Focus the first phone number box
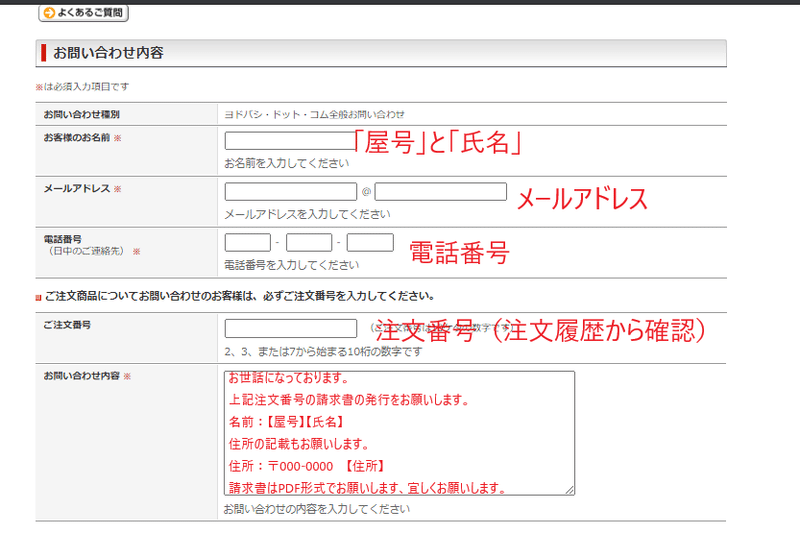Screen dimensions: 800x533 (247, 242)
